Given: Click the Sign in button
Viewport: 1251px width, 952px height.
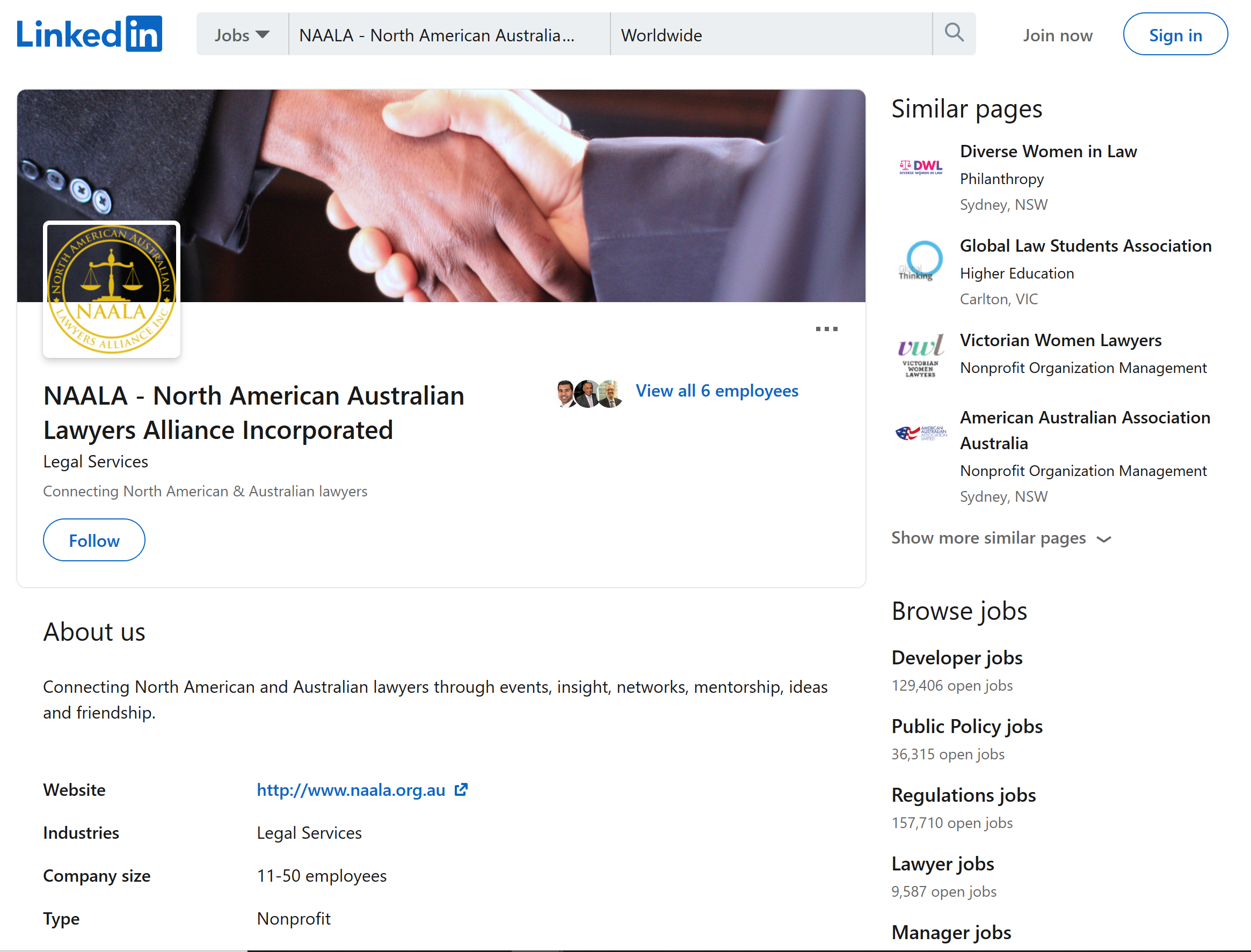Looking at the screenshot, I should [x=1175, y=34].
